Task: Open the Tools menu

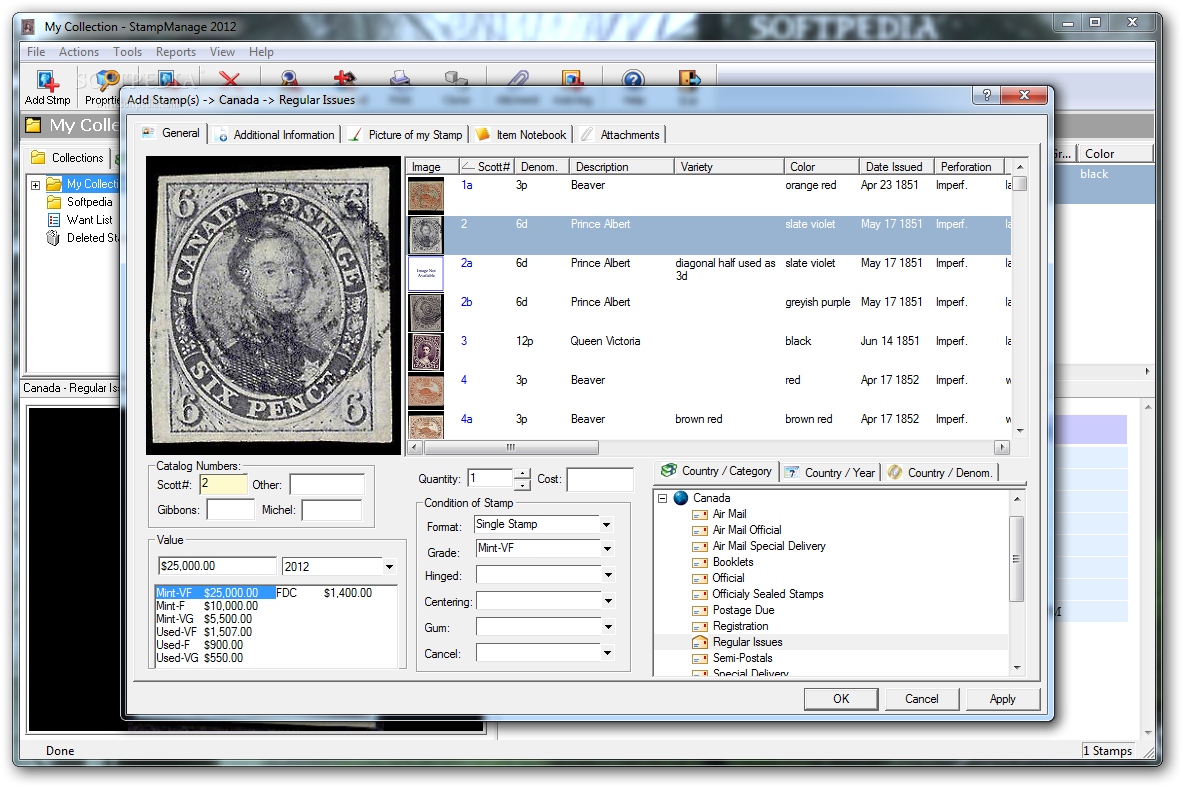Action: (128, 52)
